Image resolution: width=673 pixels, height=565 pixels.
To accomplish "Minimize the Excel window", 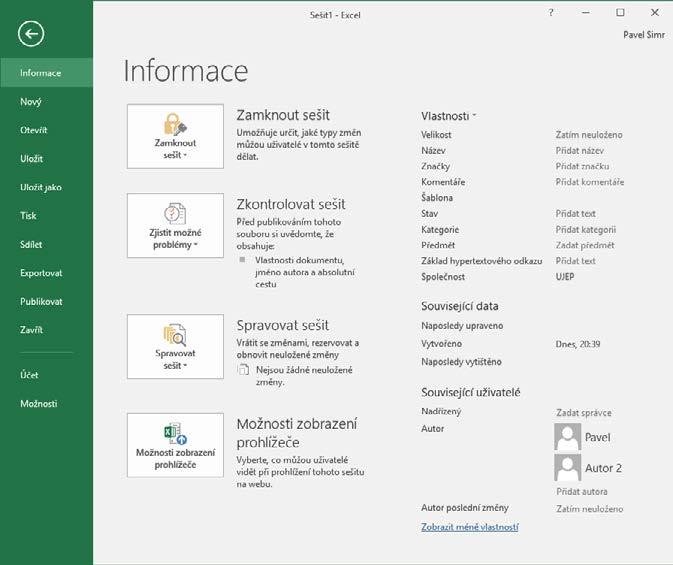I will [585, 12].
